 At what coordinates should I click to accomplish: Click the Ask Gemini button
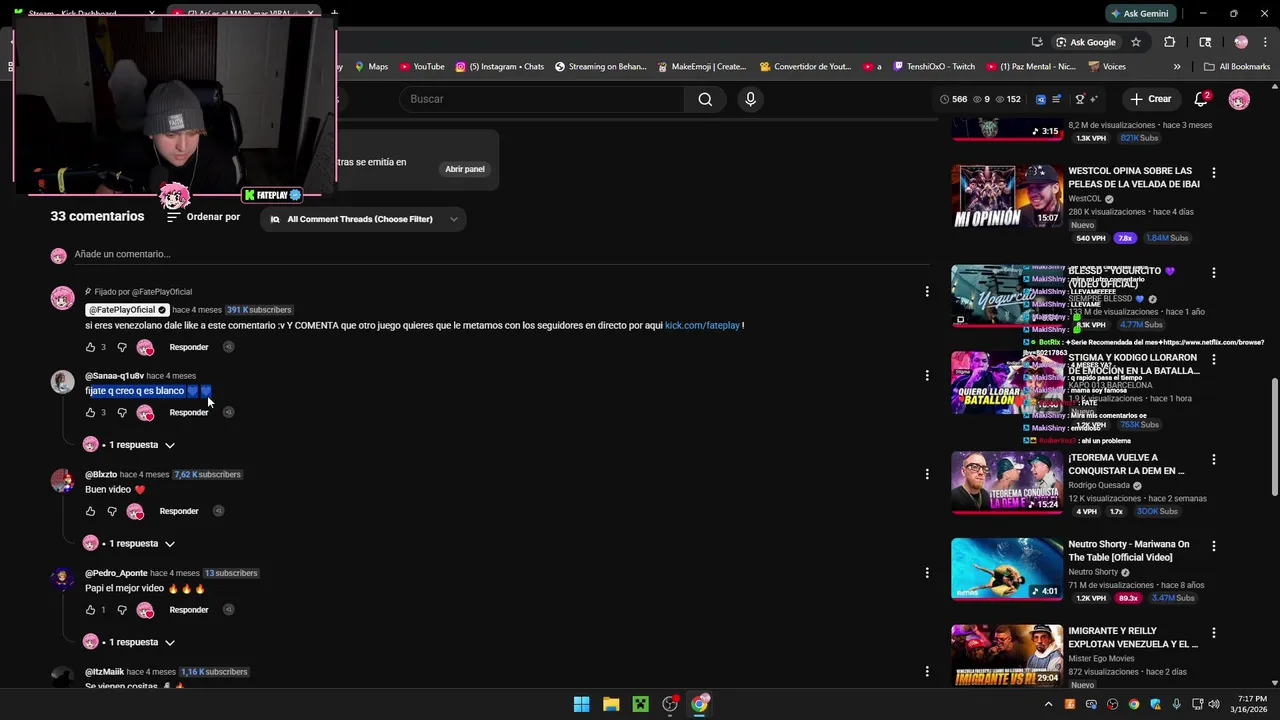[x=1139, y=13]
